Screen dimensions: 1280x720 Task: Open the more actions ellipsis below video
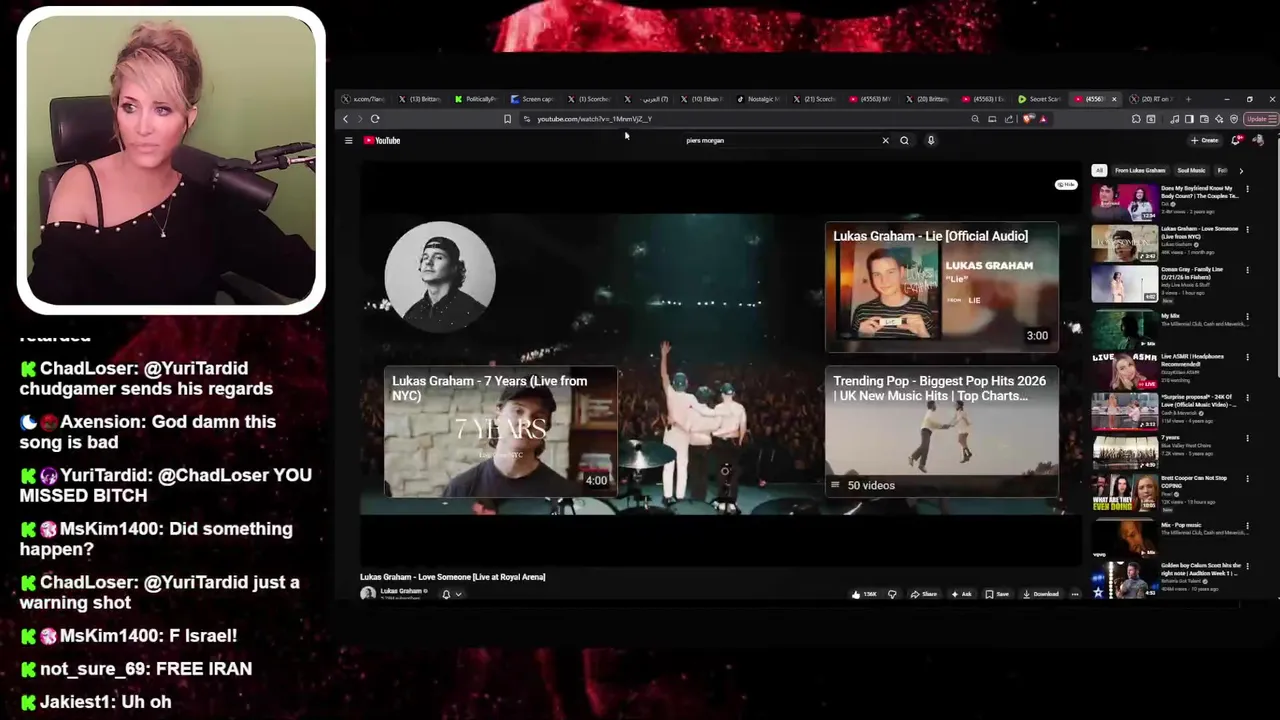(1075, 594)
